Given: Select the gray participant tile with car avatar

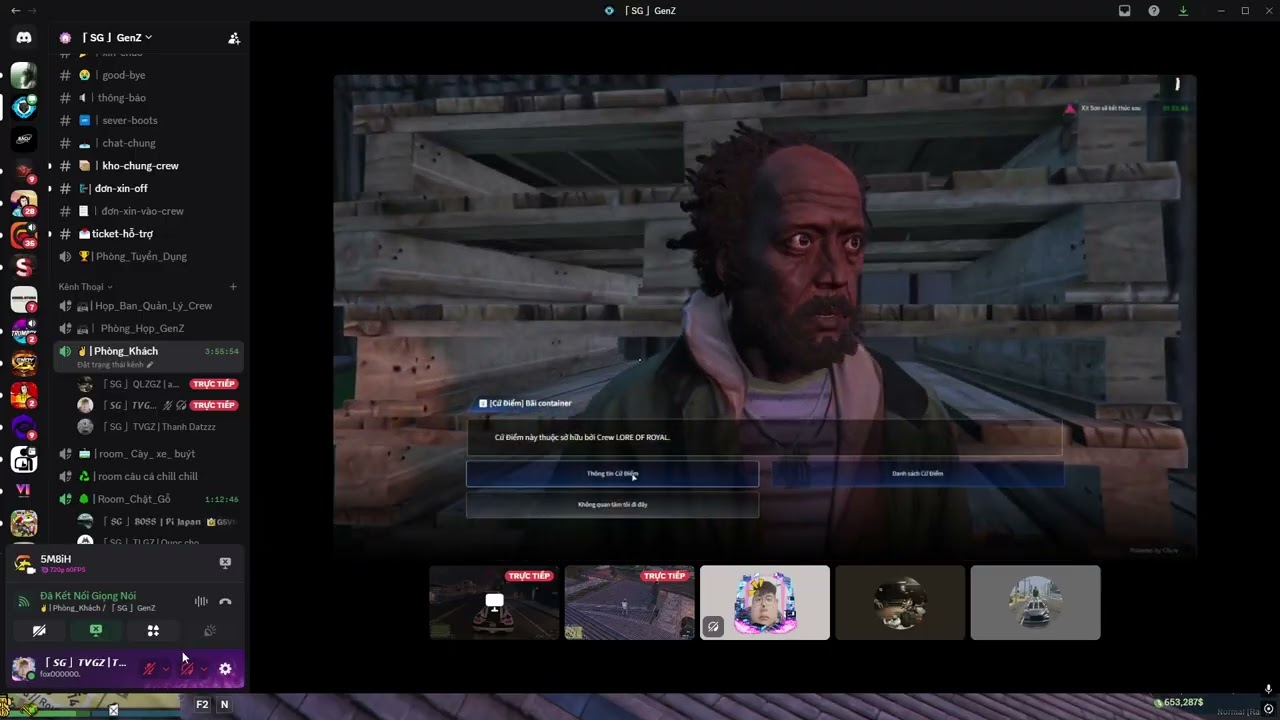Looking at the screenshot, I should point(1035,602).
